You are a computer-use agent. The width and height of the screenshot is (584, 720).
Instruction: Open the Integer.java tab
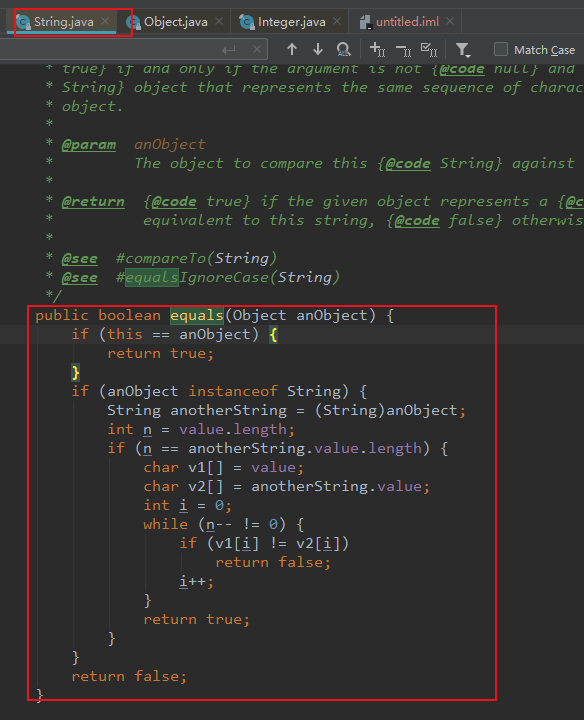[x=291, y=22]
